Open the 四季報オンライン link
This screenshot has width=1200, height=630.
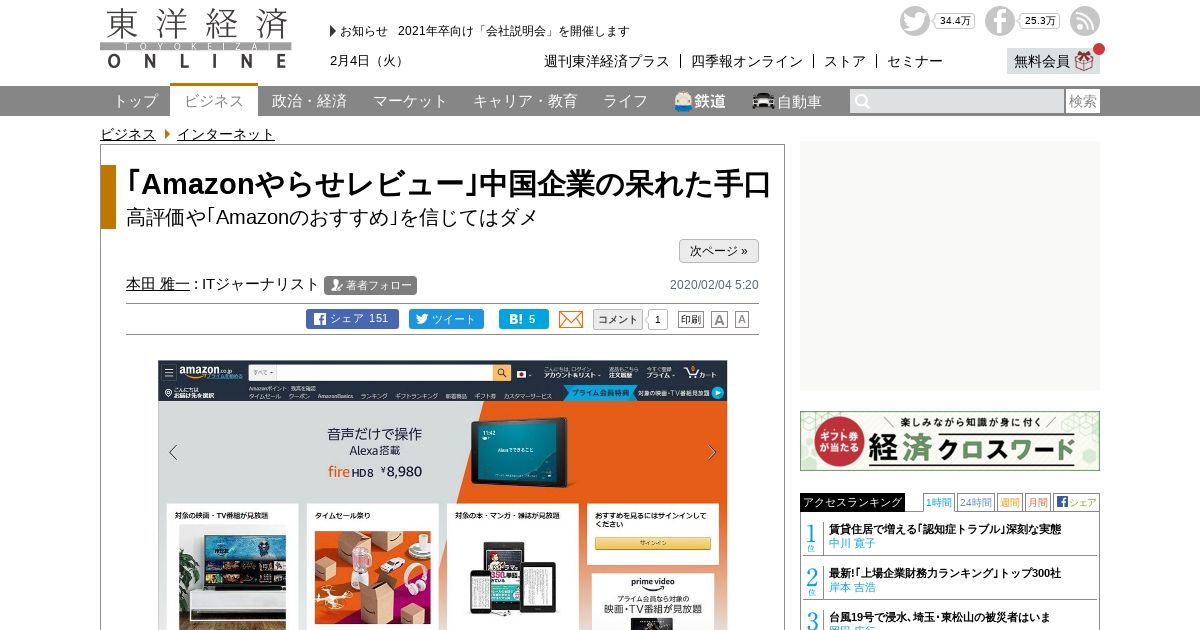[x=747, y=61]
